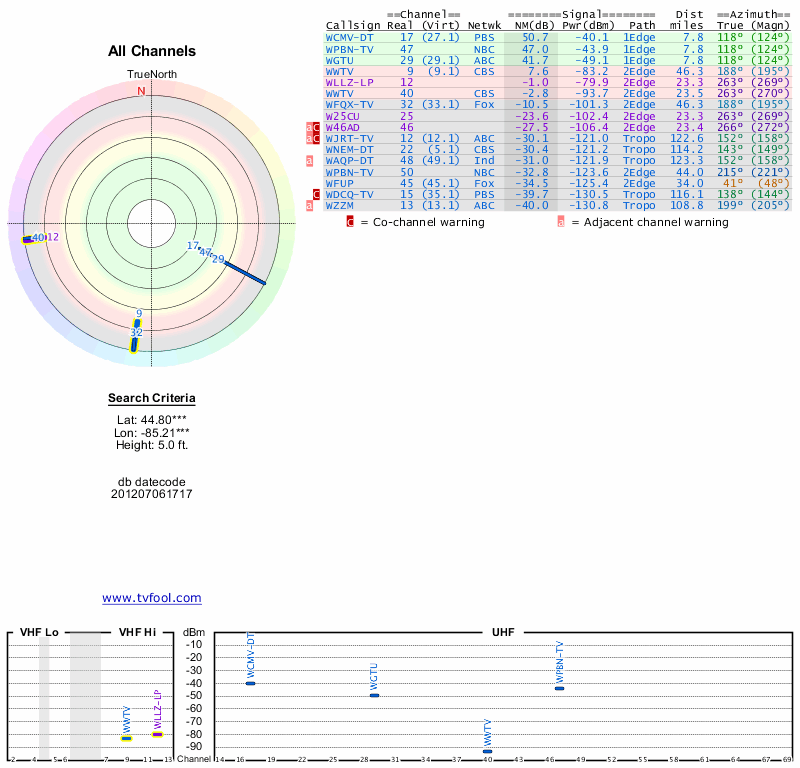Click the channel 29 label on radar plot
This screenshot has height=768, width=800.
pyautogui.click(x=218, y=259)
